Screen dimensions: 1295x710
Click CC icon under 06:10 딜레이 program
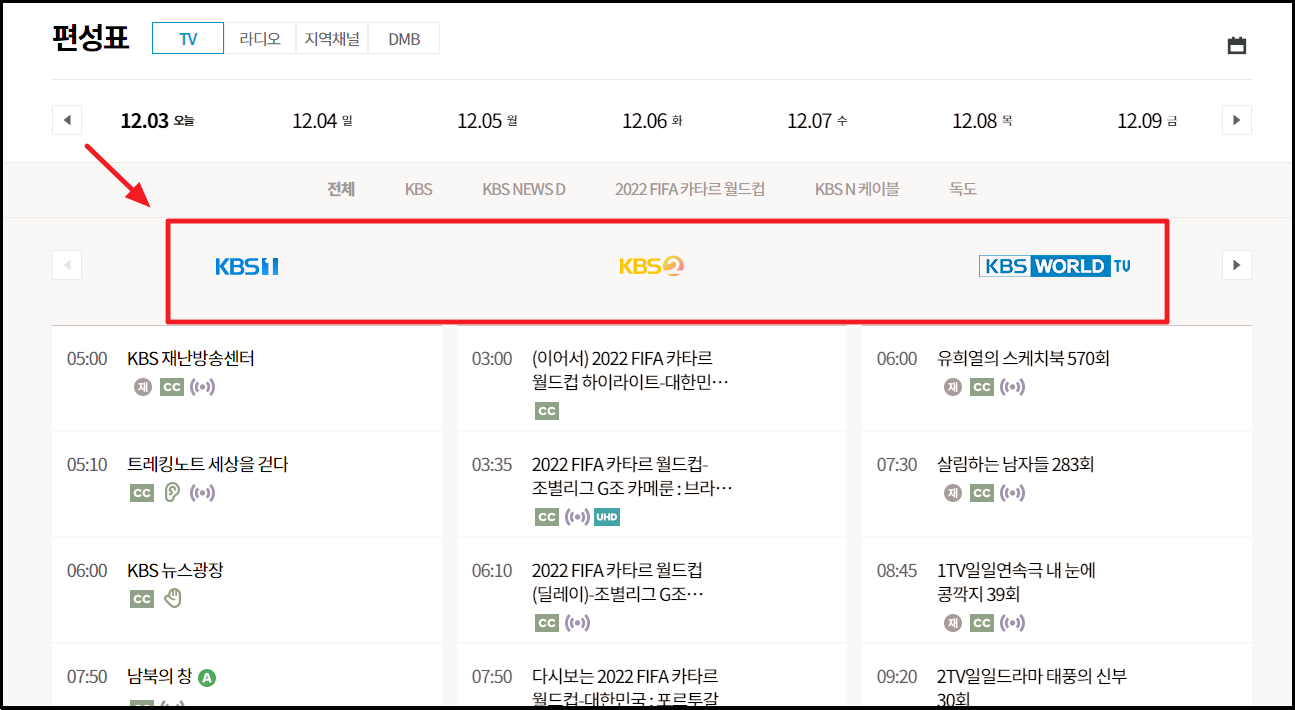click(x=547, y=623)
